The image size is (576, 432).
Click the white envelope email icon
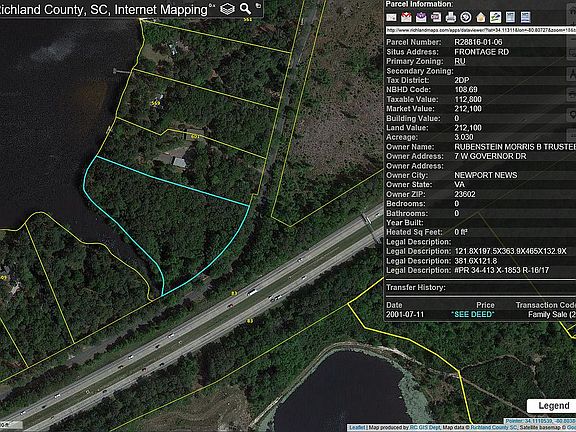[x=391, y=17]
